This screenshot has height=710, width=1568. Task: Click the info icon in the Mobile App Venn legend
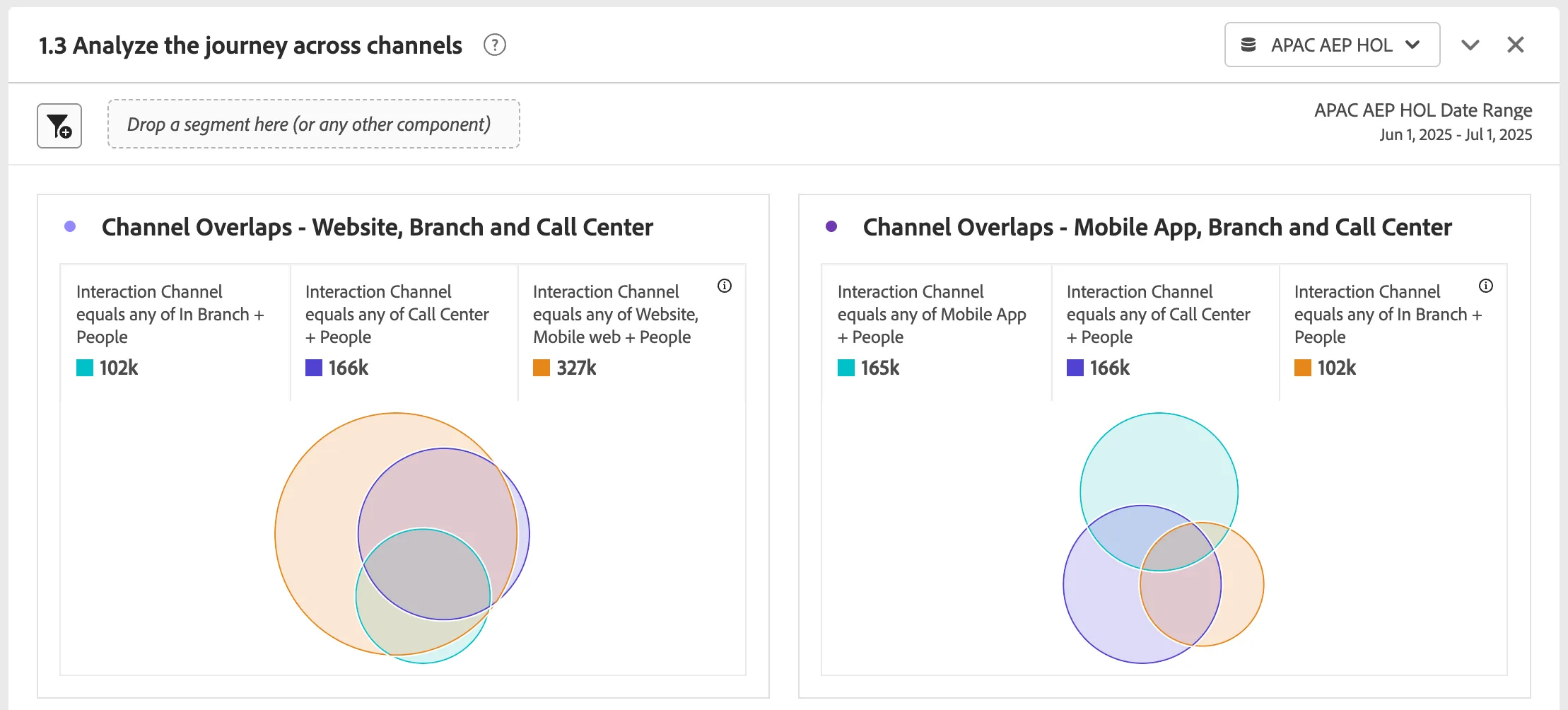pos(1486,286)
